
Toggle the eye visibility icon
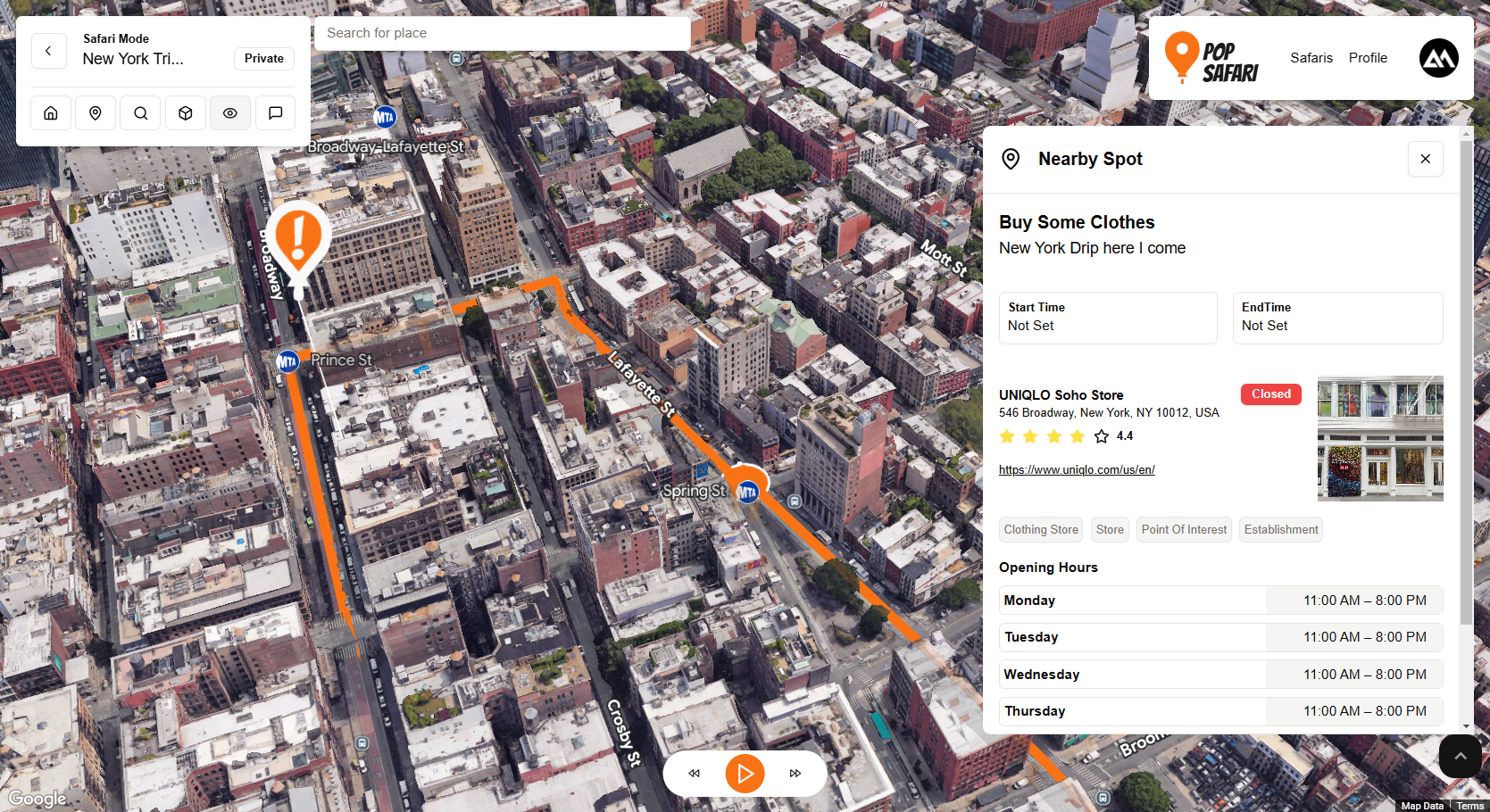point(230,113)
